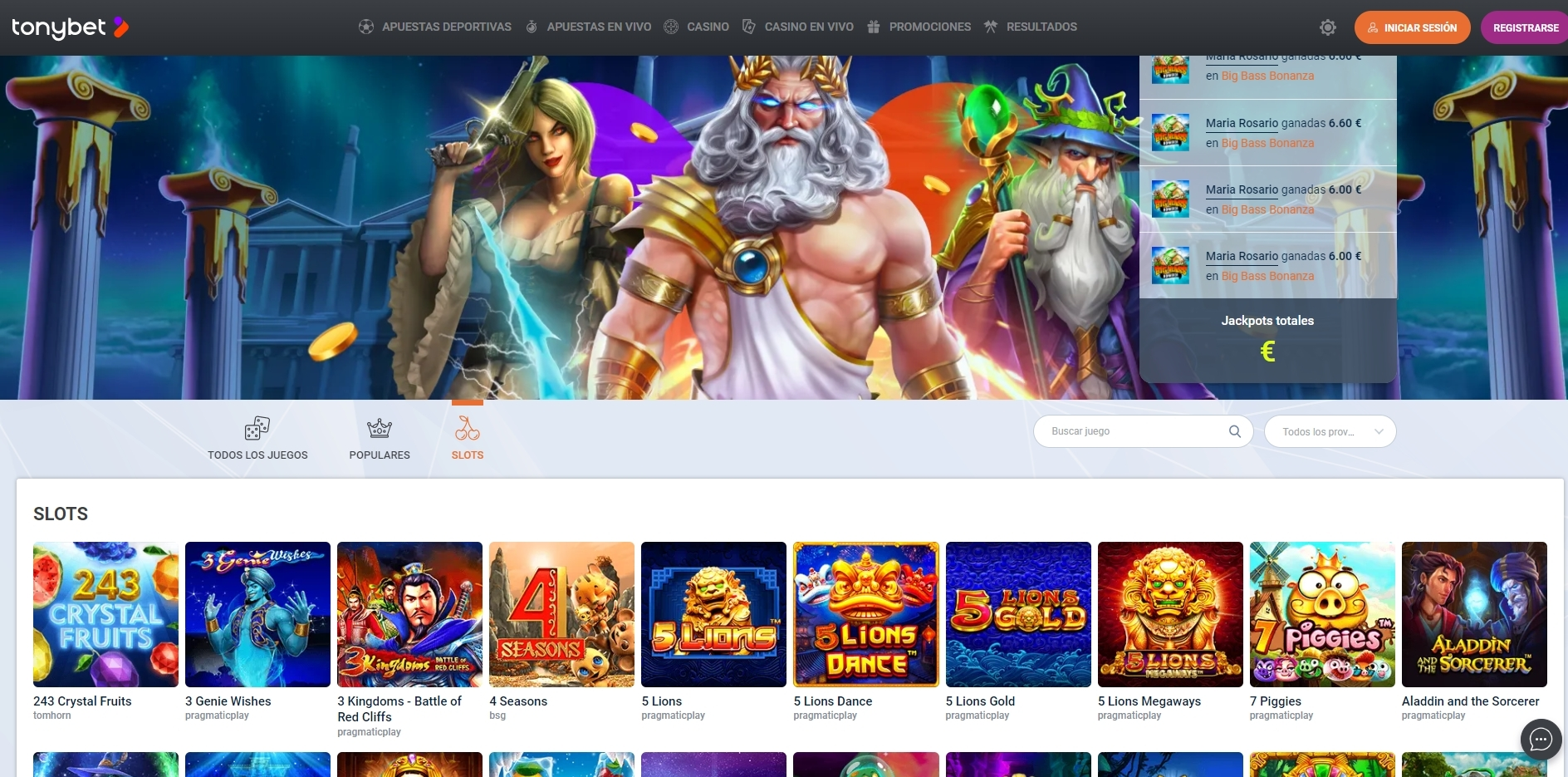
Task: Open live chat bubble icon
Action: pyautogui.click(x=1541, y=740)
